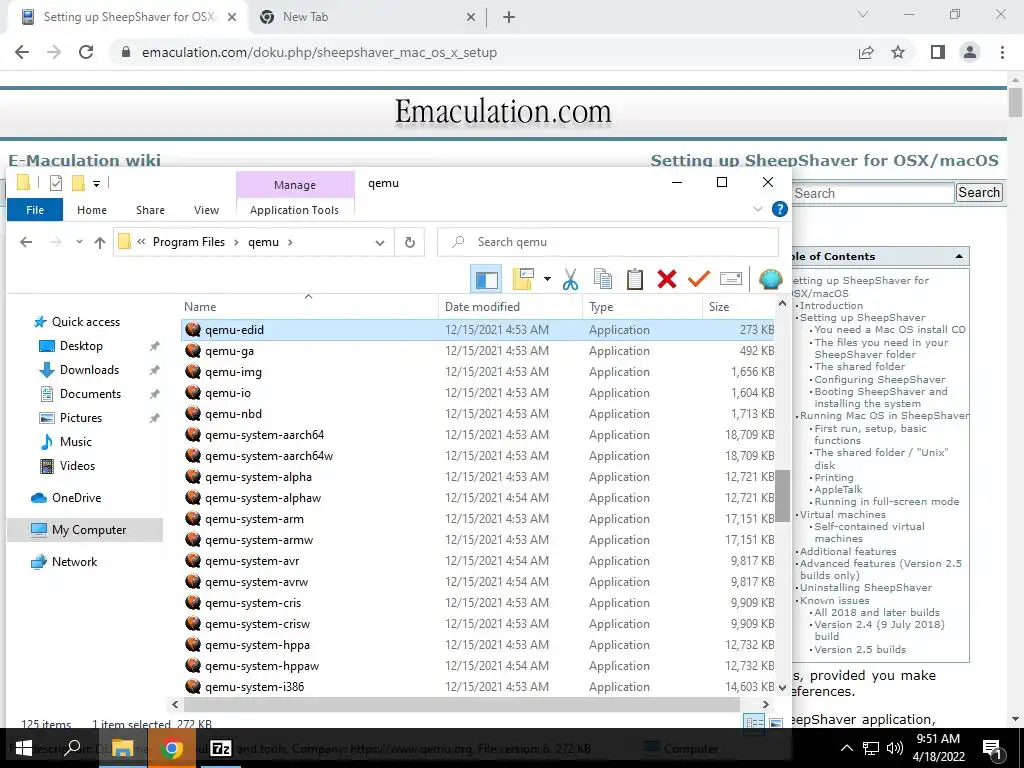
Task: Select Quick access in navigation pane
Action: click(86, 322)
